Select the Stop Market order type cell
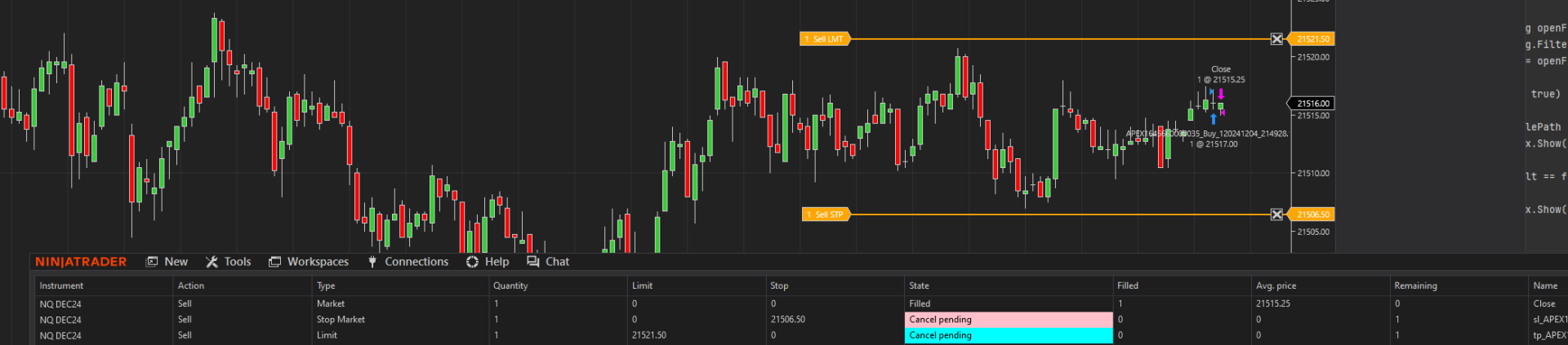 coord(400,320)
